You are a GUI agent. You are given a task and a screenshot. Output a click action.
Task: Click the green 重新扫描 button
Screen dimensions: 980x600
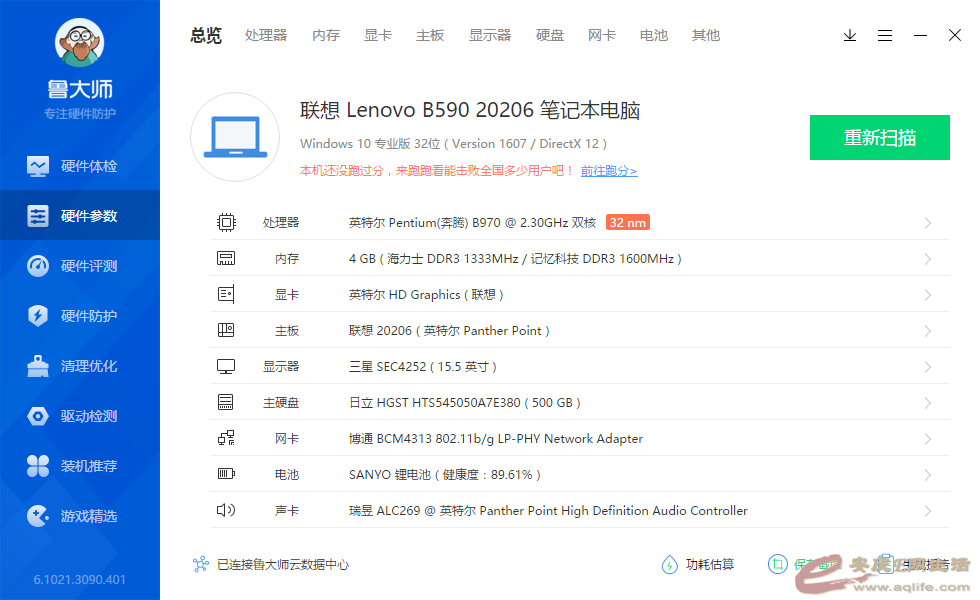[x=879, y=138]
